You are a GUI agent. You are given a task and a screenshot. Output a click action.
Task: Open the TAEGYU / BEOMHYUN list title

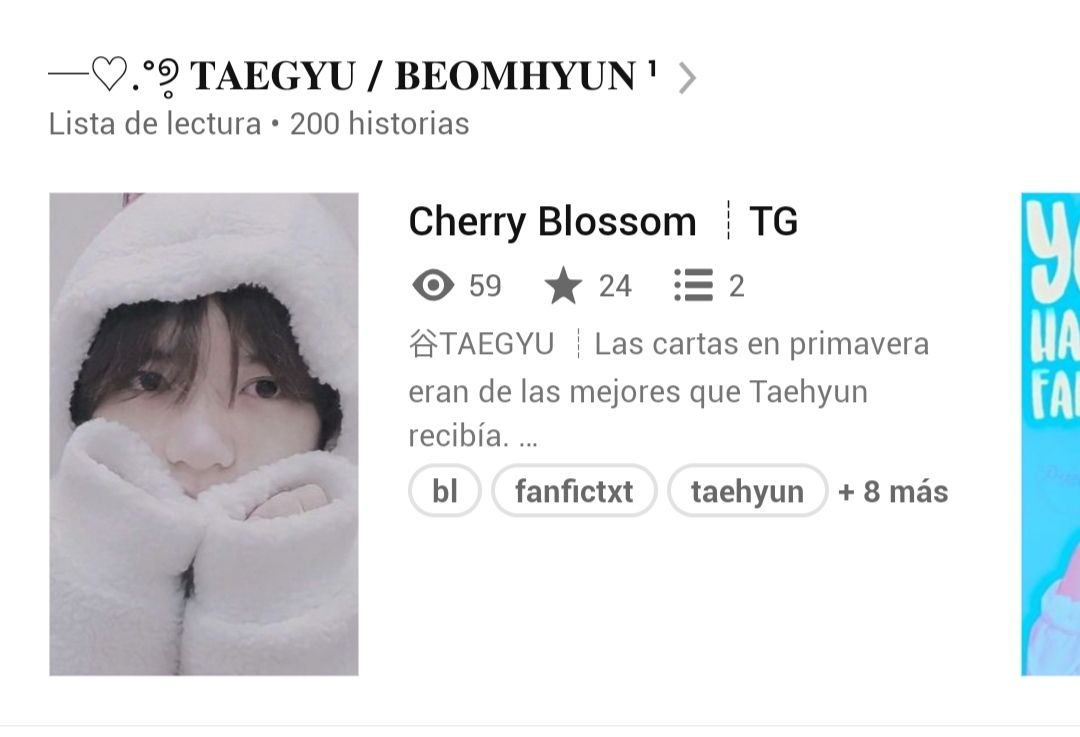click(422, 76)
